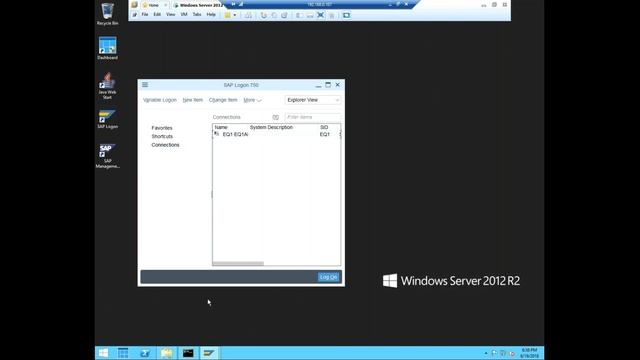Click the view toggle icon beside Connections header
The width and height of the screenshot is (640, 360).
pyautogui.click(x=276, y=117)
